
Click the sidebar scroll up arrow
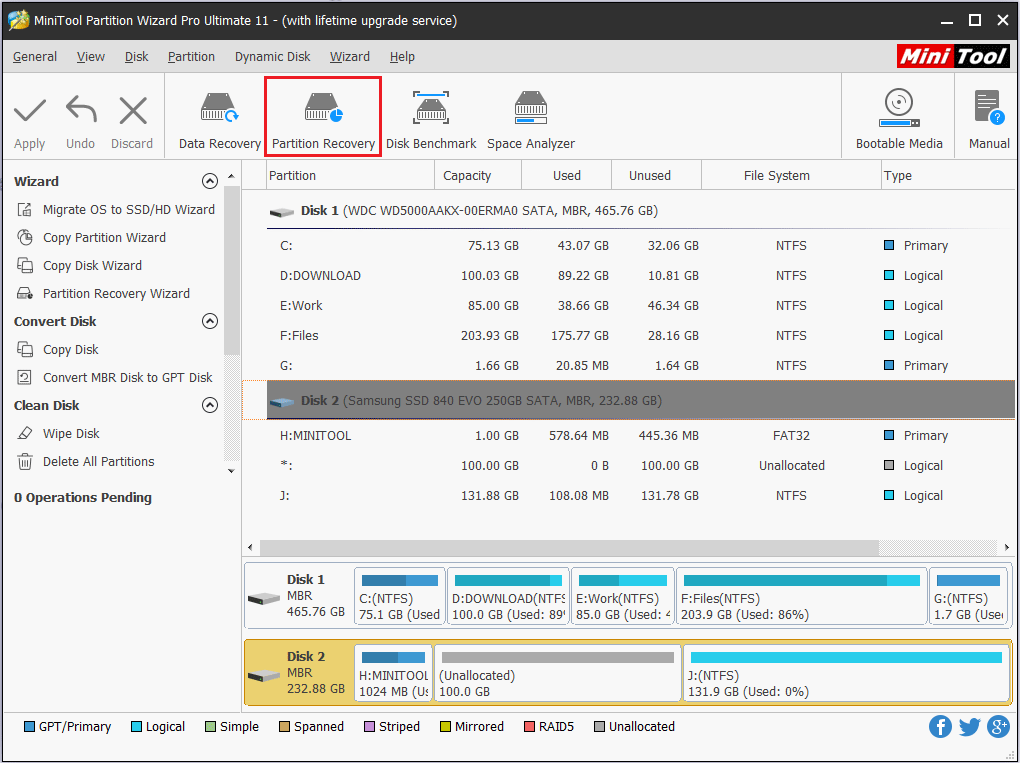[x=232, y=177]
